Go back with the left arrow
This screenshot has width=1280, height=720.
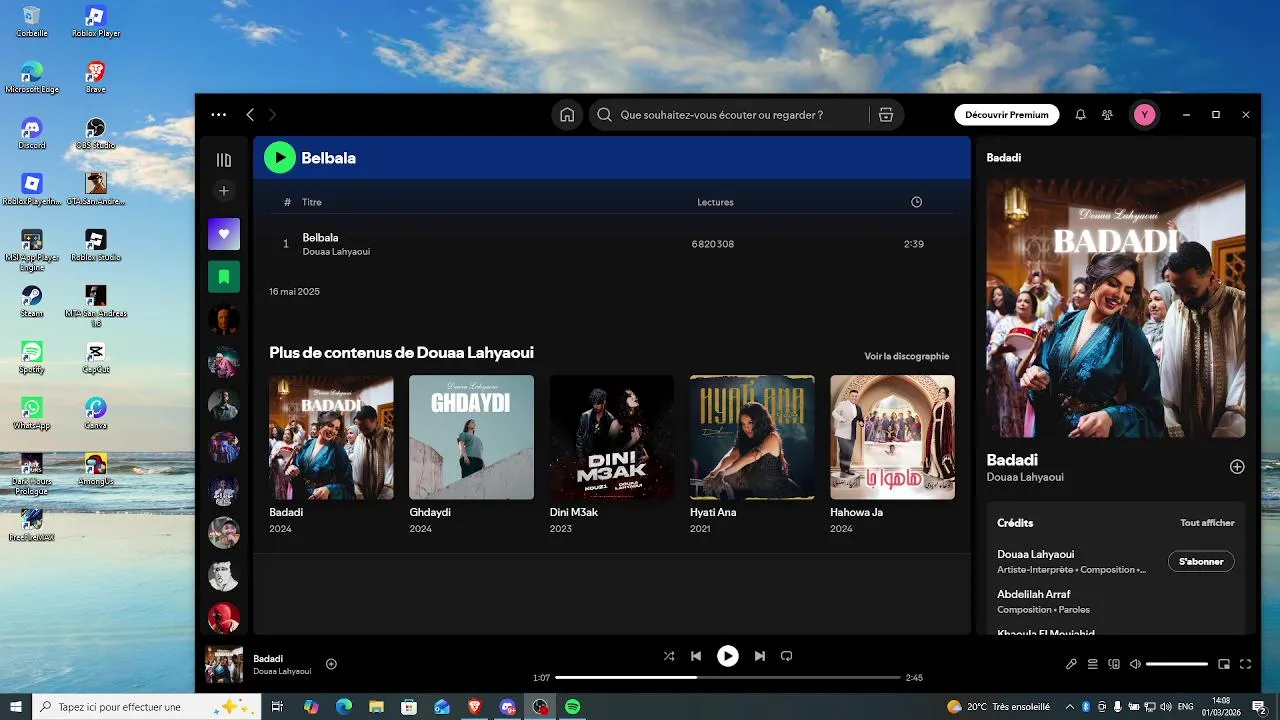click(250, 115)
